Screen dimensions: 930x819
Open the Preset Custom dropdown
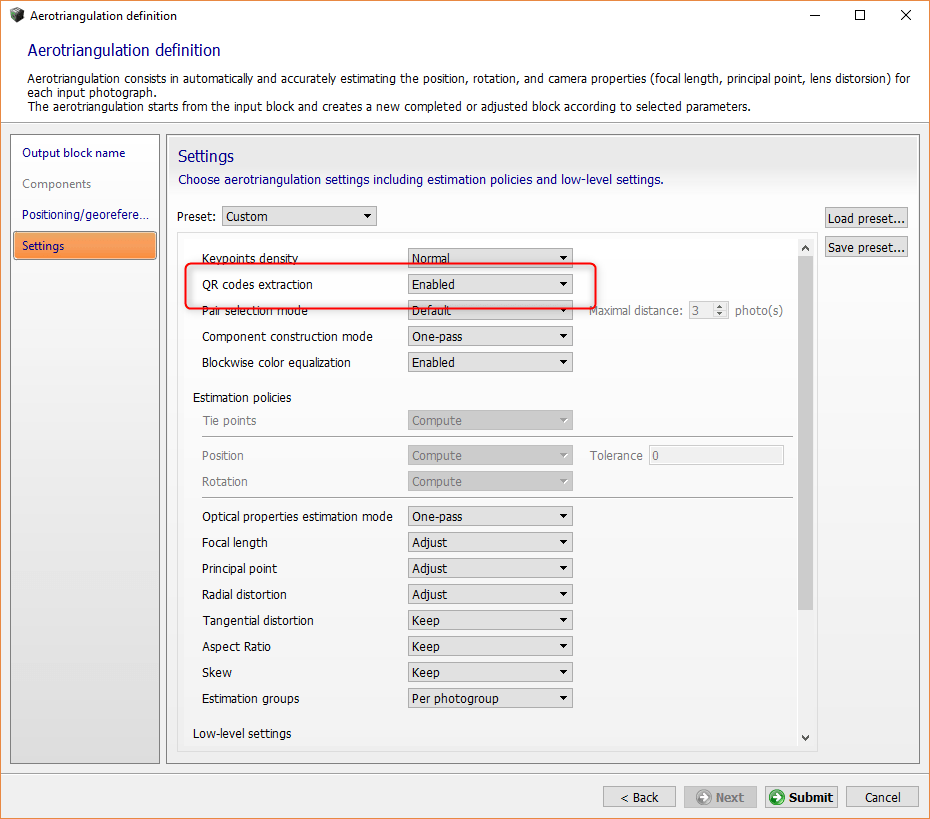299,216
